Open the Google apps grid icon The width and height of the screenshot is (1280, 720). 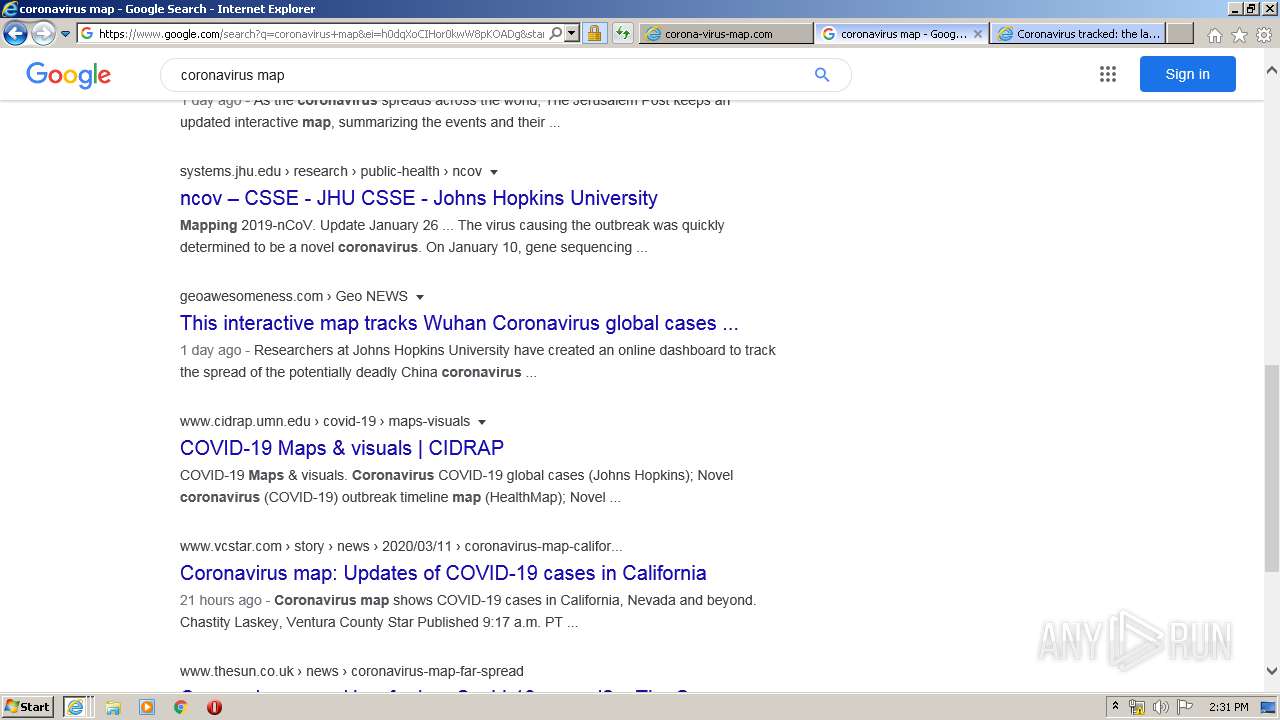tap(1108, 74)
